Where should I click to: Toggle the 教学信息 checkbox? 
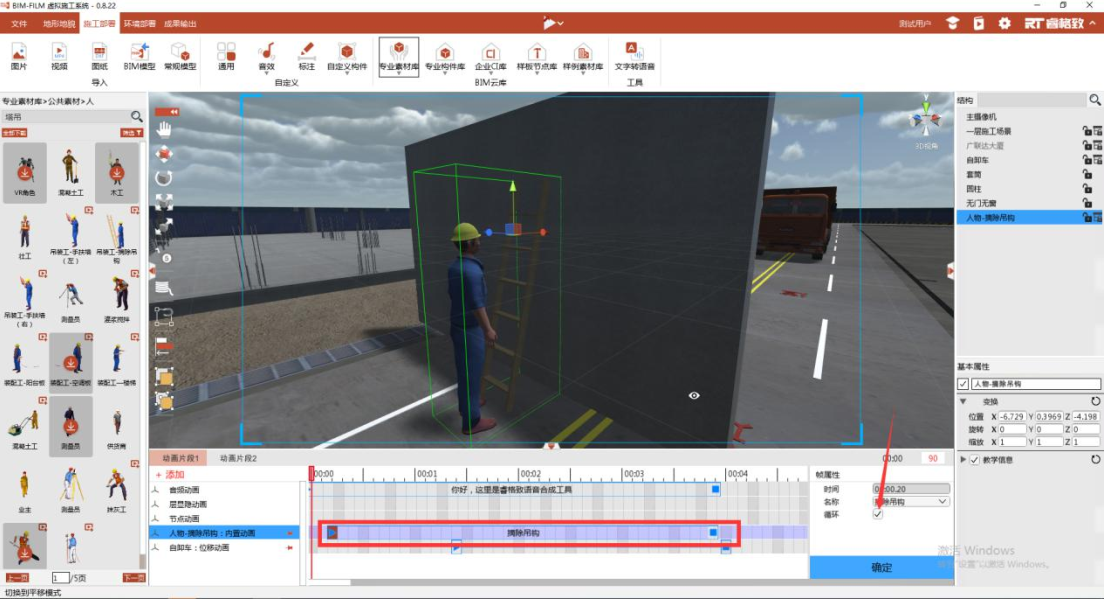(x=975, y=460)
